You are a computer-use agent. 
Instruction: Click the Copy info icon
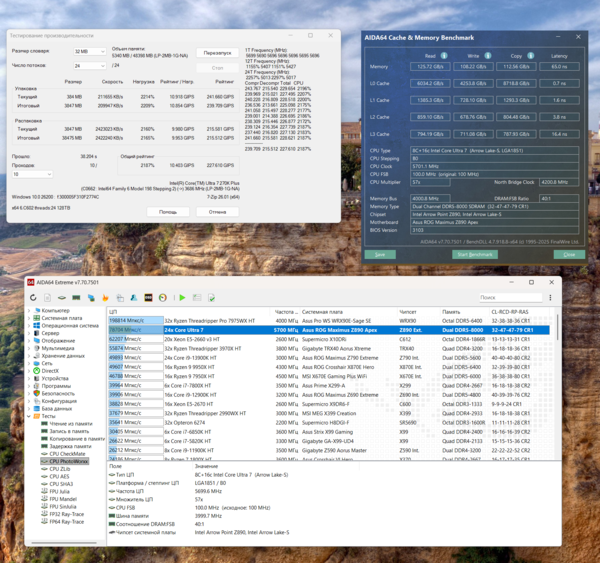531,55
